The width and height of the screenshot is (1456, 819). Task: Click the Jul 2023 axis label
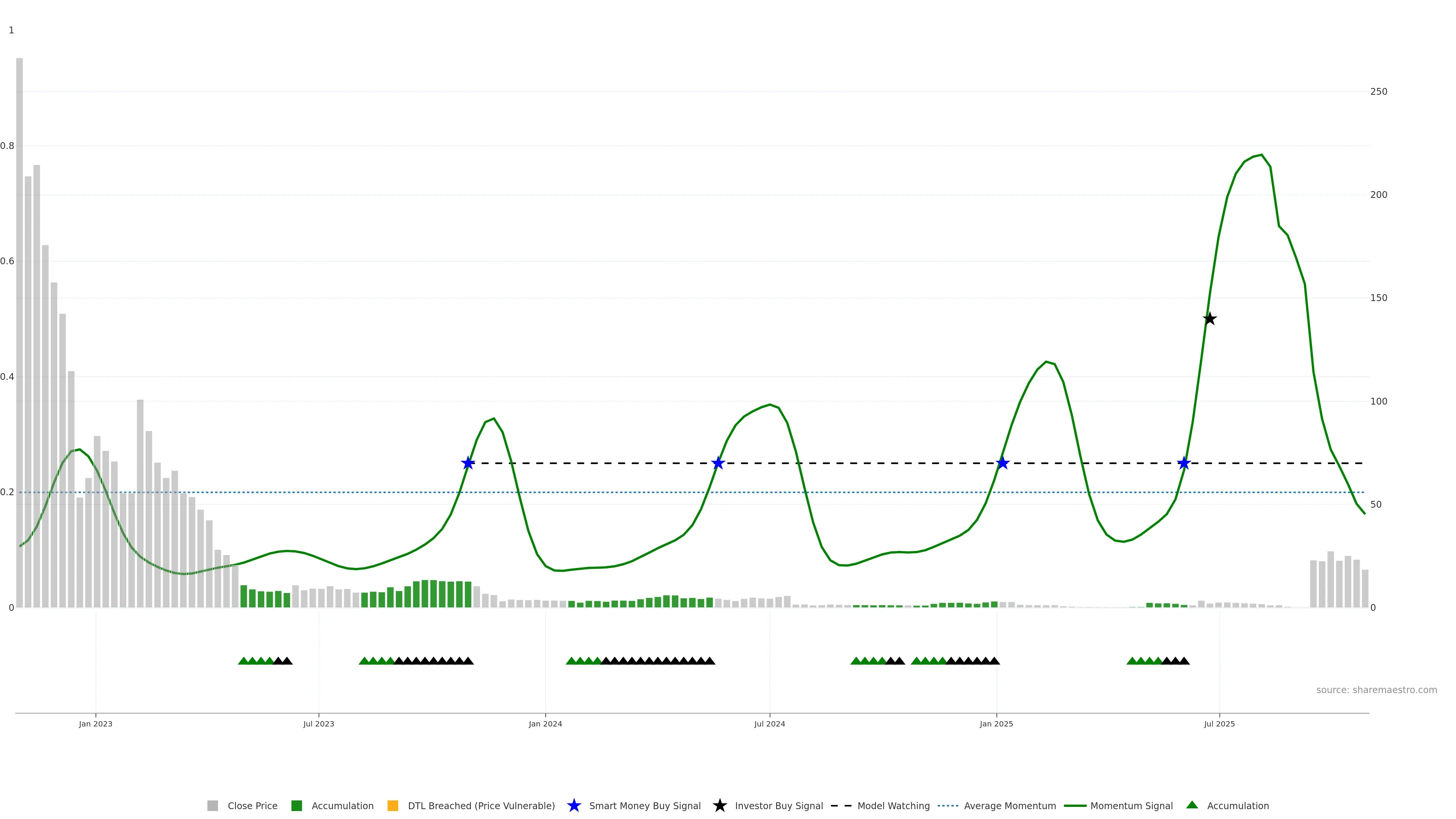pyautogui.click(x=318, y=723)
